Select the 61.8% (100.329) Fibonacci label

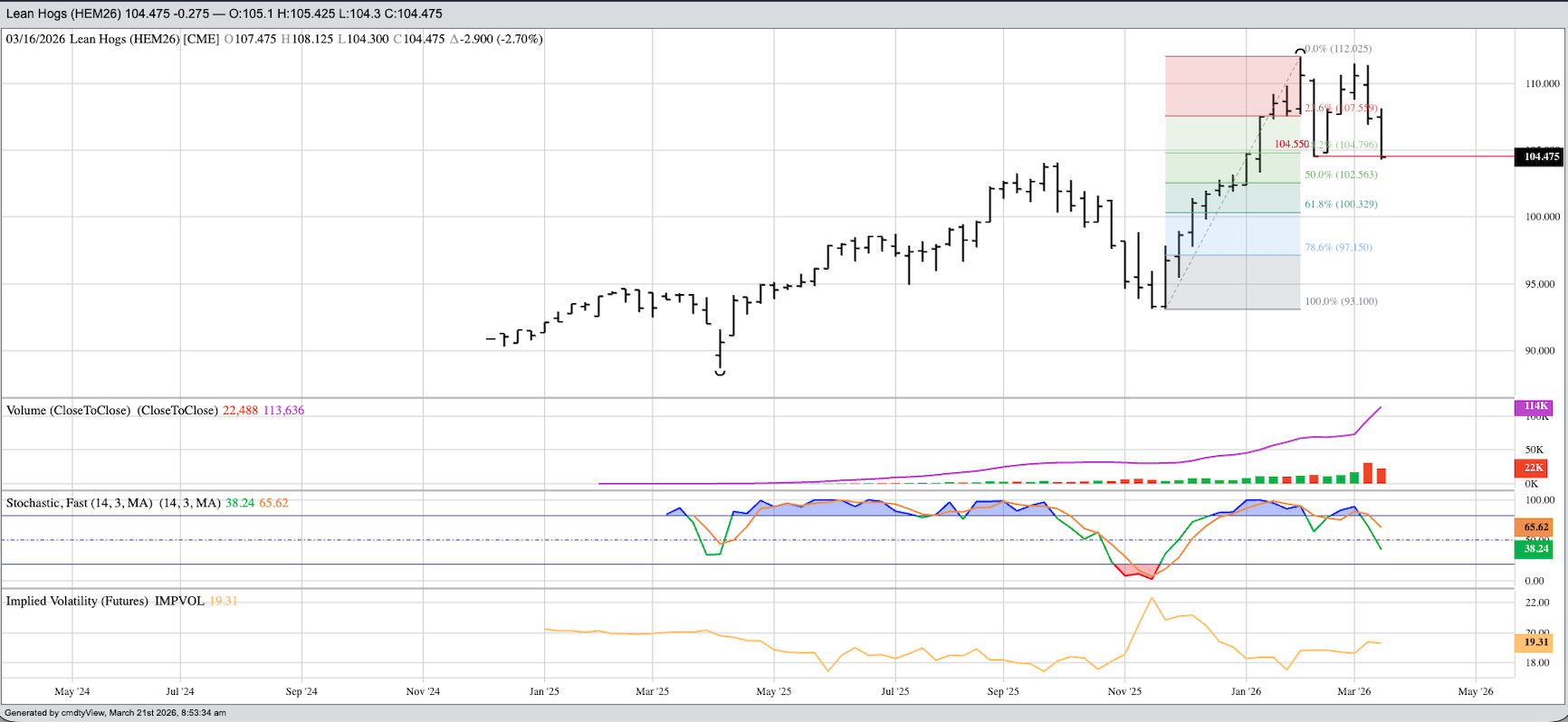1341,204
